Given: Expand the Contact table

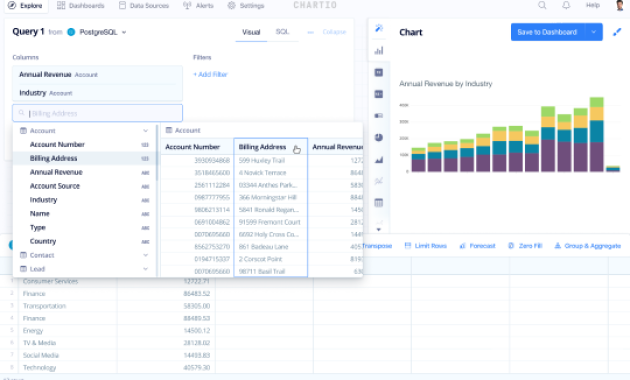Looking at the screenshot, I should (145, 255).
